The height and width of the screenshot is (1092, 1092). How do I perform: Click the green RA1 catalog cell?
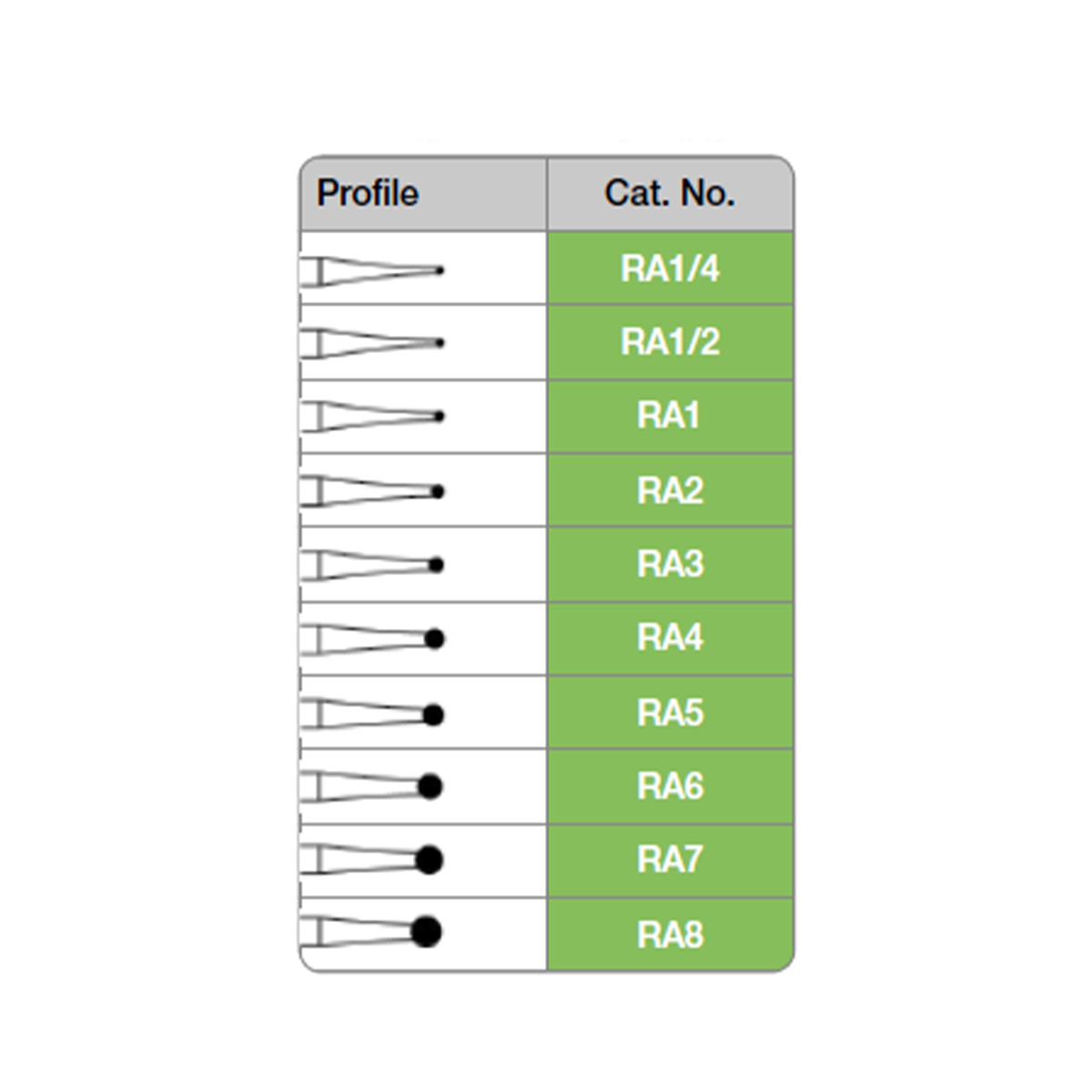point(670,417)
